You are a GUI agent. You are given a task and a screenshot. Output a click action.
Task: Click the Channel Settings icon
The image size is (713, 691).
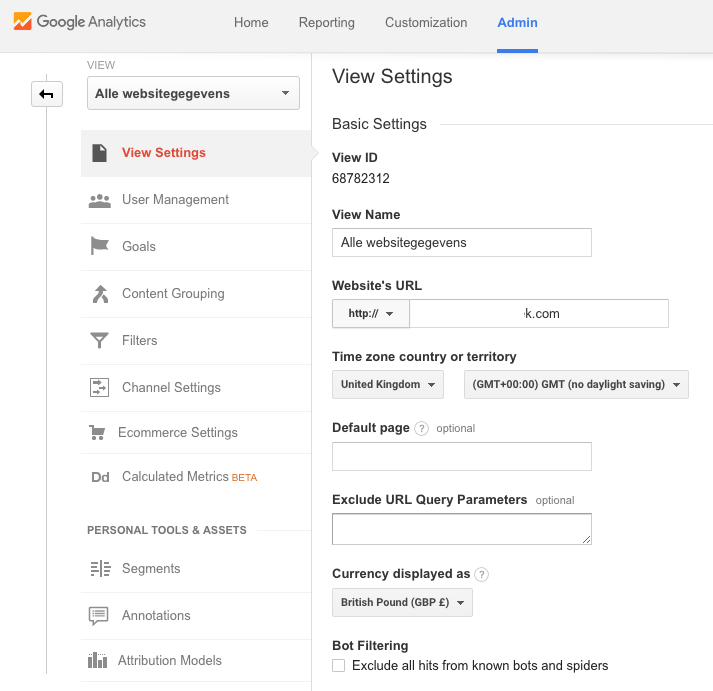(99, 387)
